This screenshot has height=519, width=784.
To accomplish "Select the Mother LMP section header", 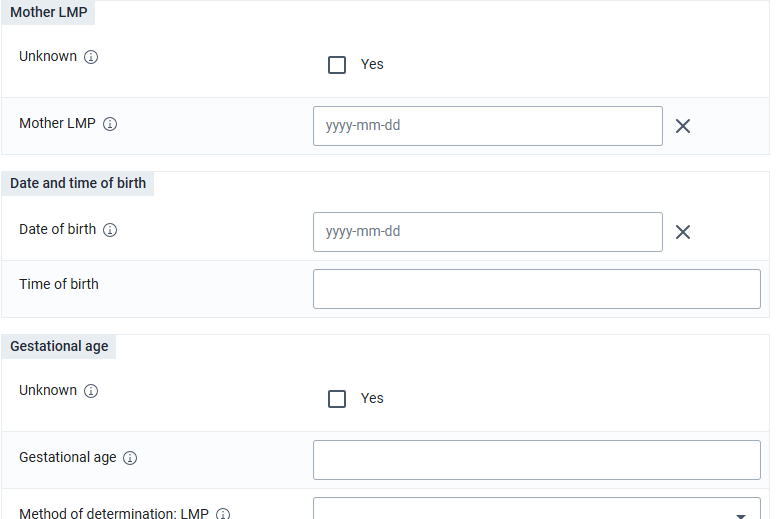I will pyautogui.click(x=48, y=12).
